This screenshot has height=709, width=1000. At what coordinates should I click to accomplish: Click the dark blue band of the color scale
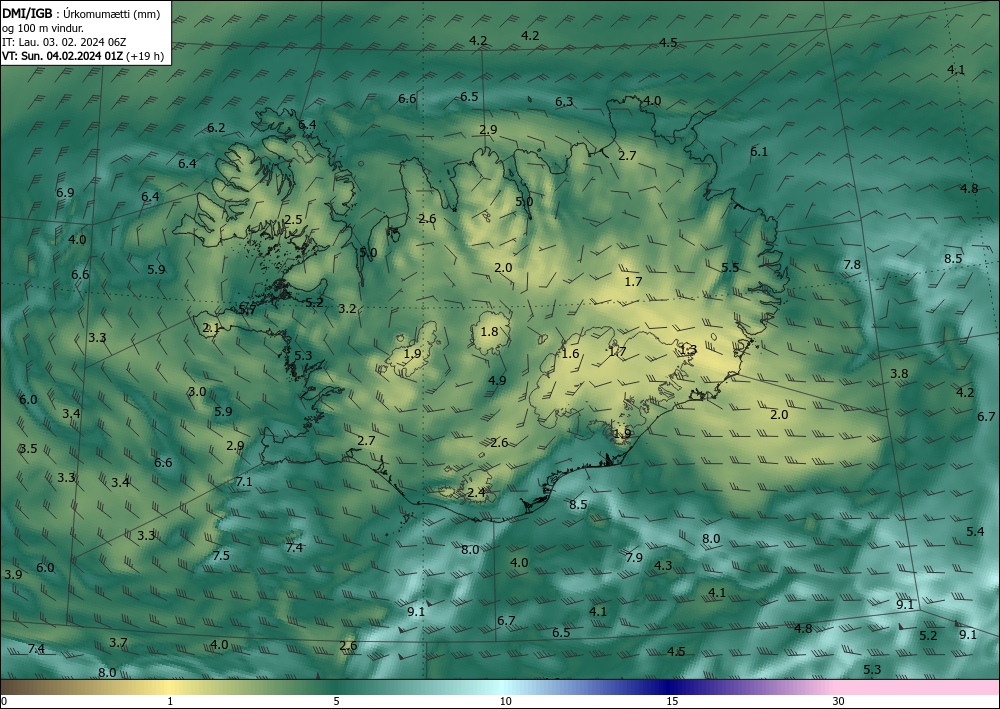coord(670,687)
